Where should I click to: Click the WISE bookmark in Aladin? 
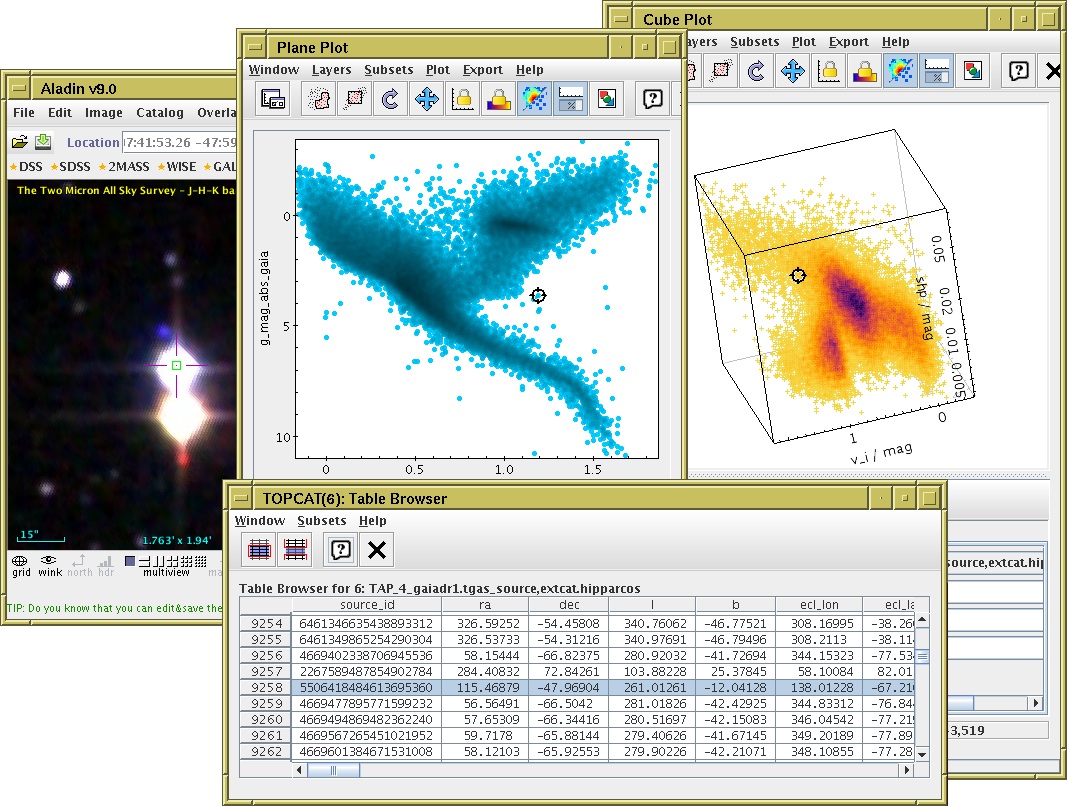point(177,167)
